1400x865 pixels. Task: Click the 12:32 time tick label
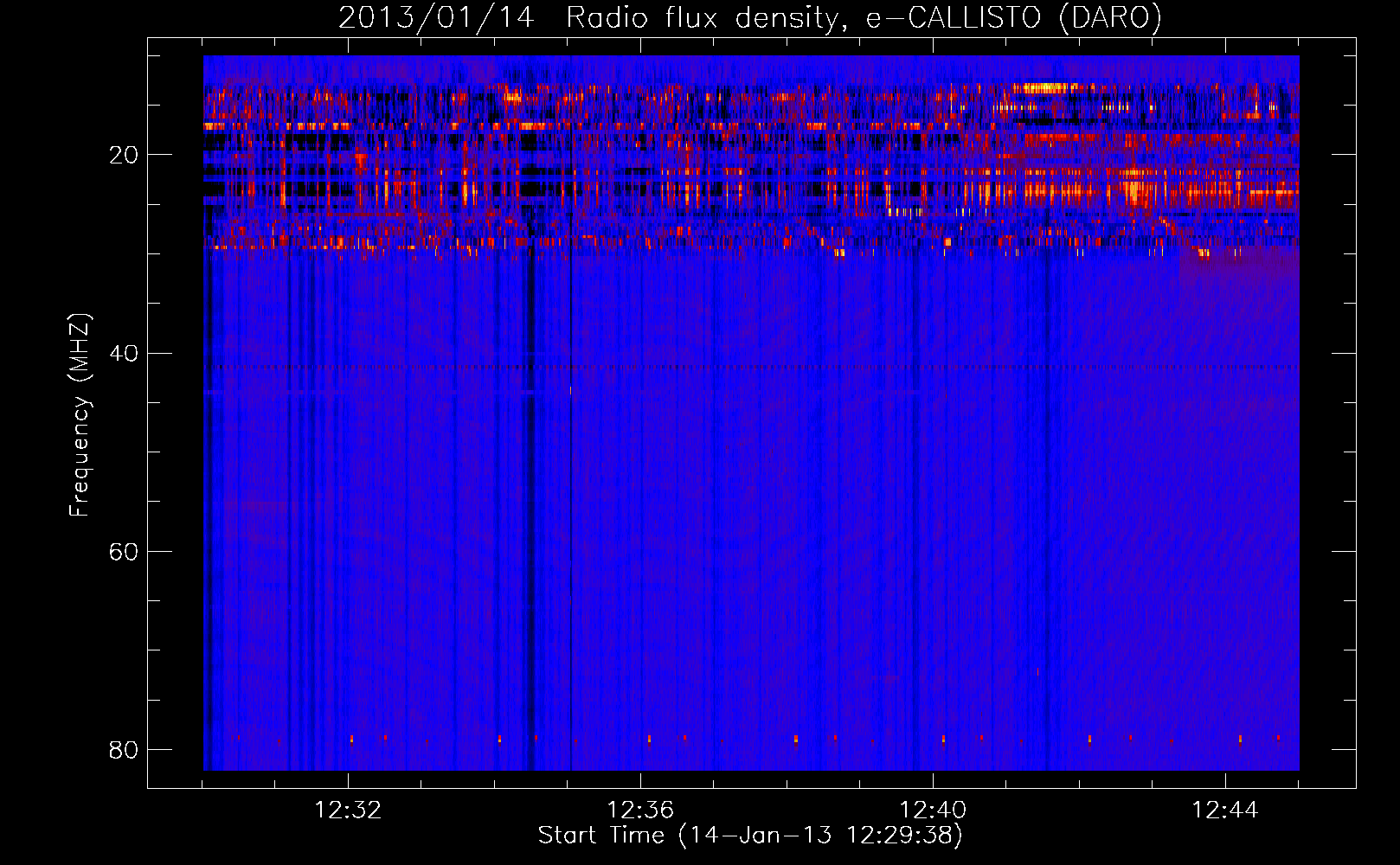click(x=349, y=811)
